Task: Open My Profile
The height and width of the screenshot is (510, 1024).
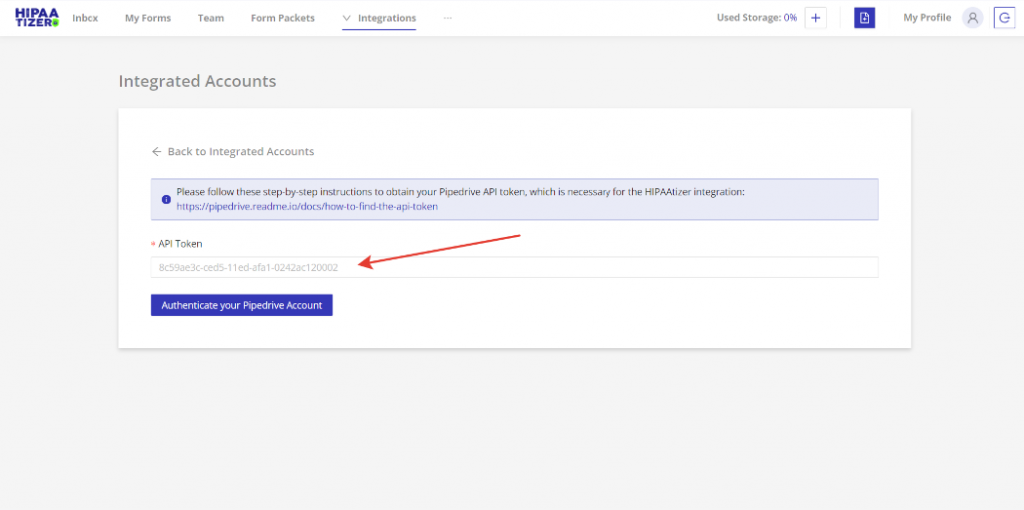Action: coord(927,18)
